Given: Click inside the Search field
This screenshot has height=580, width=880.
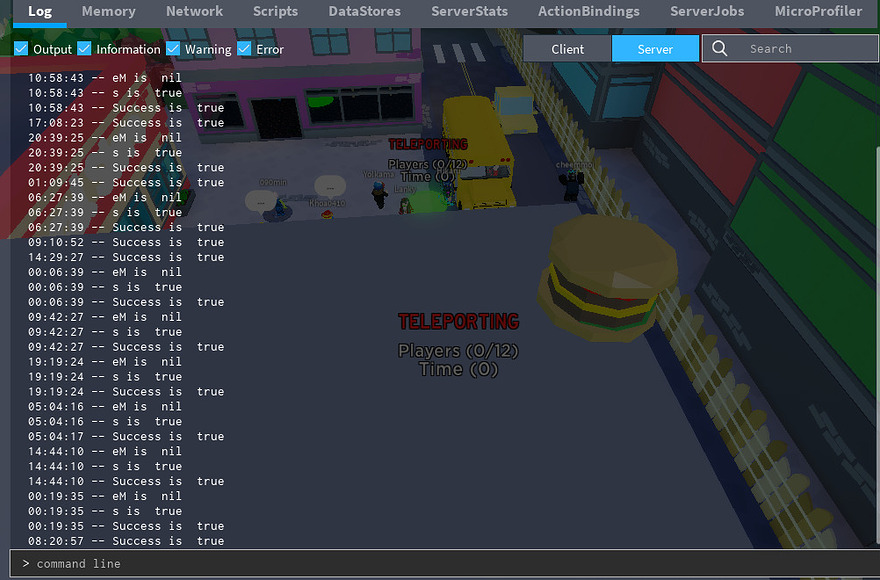Looking at the screenshot, I should 790,48.
